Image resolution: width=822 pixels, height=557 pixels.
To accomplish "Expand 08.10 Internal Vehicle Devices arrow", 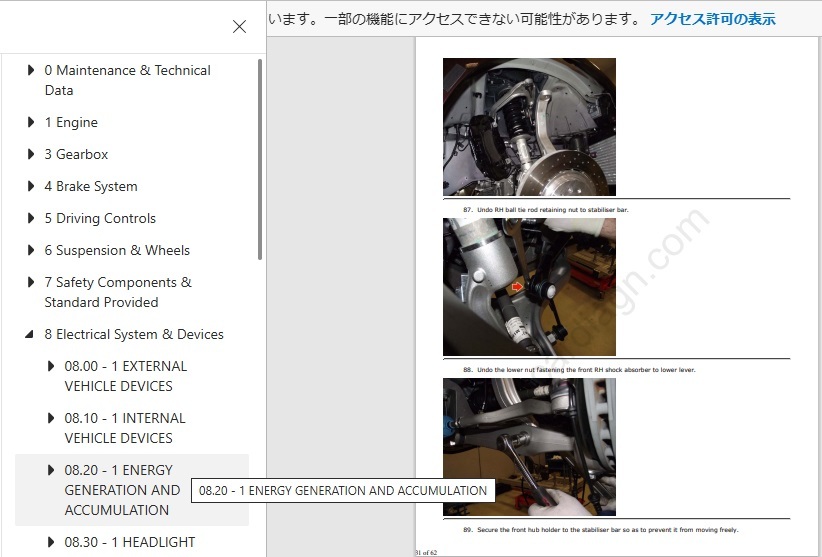I will click(51, 418).
